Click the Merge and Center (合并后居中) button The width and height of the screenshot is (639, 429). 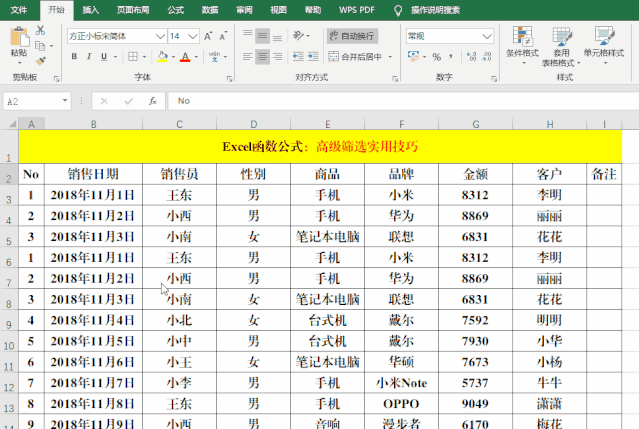click(x=360, y=57)
